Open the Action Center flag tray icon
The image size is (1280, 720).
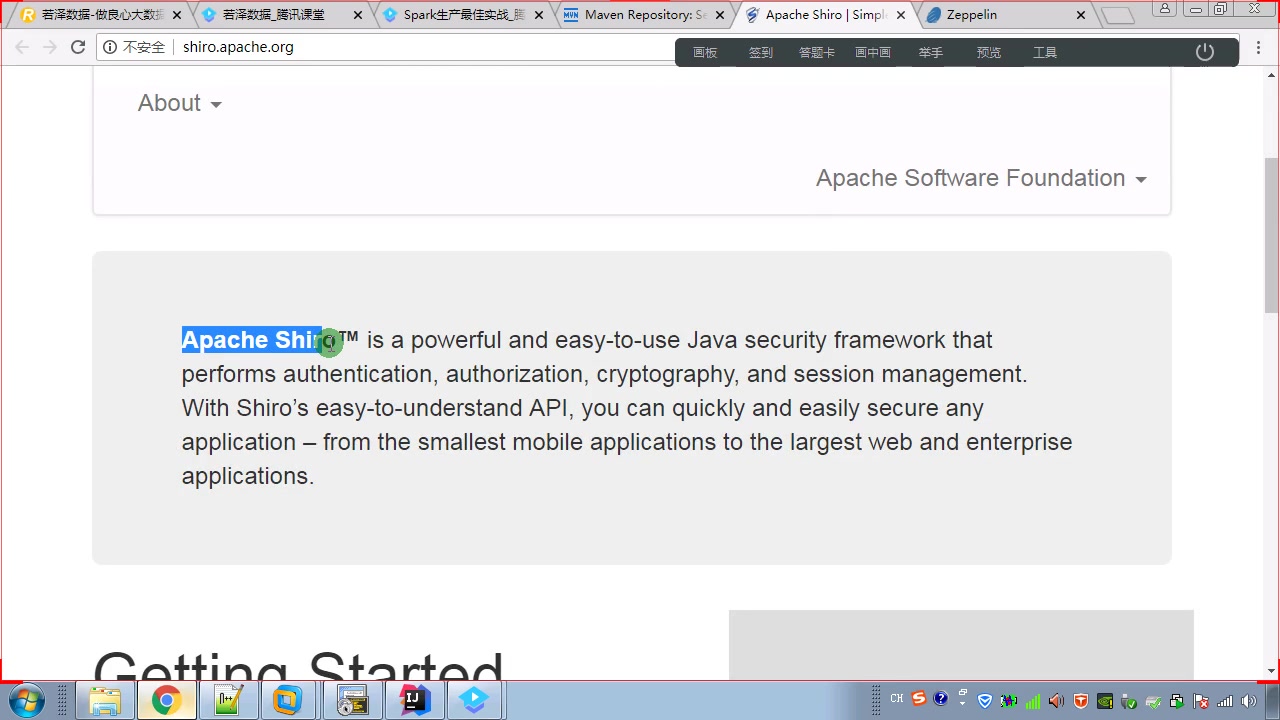[x=1201, y=701]
